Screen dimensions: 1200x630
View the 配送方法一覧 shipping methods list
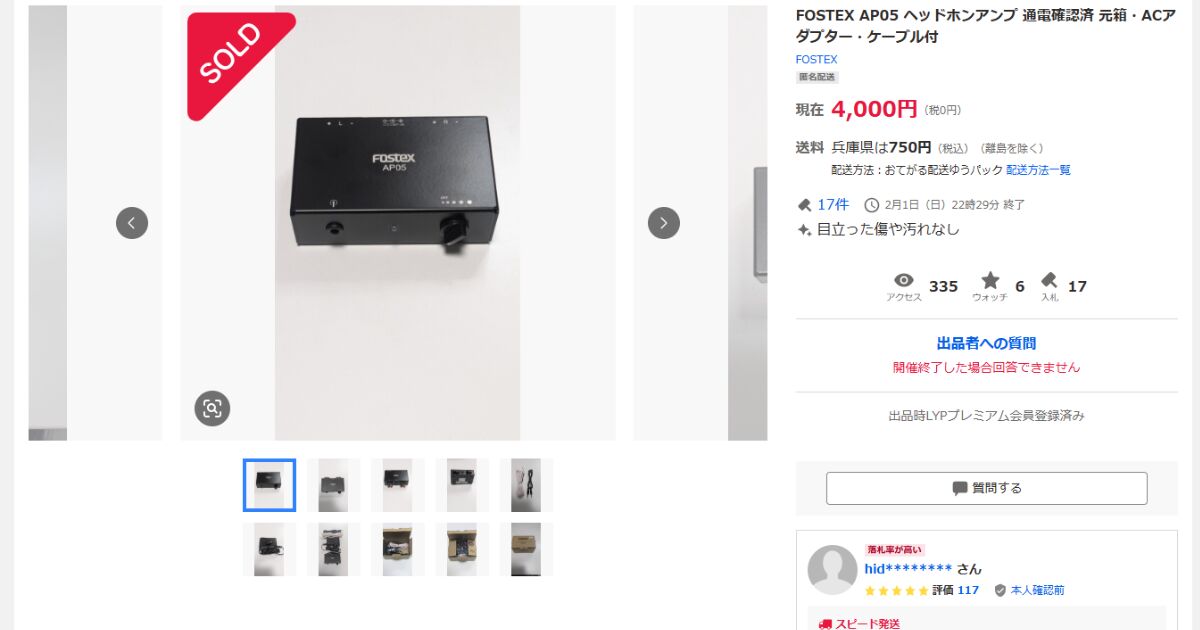pos(1038,170)
